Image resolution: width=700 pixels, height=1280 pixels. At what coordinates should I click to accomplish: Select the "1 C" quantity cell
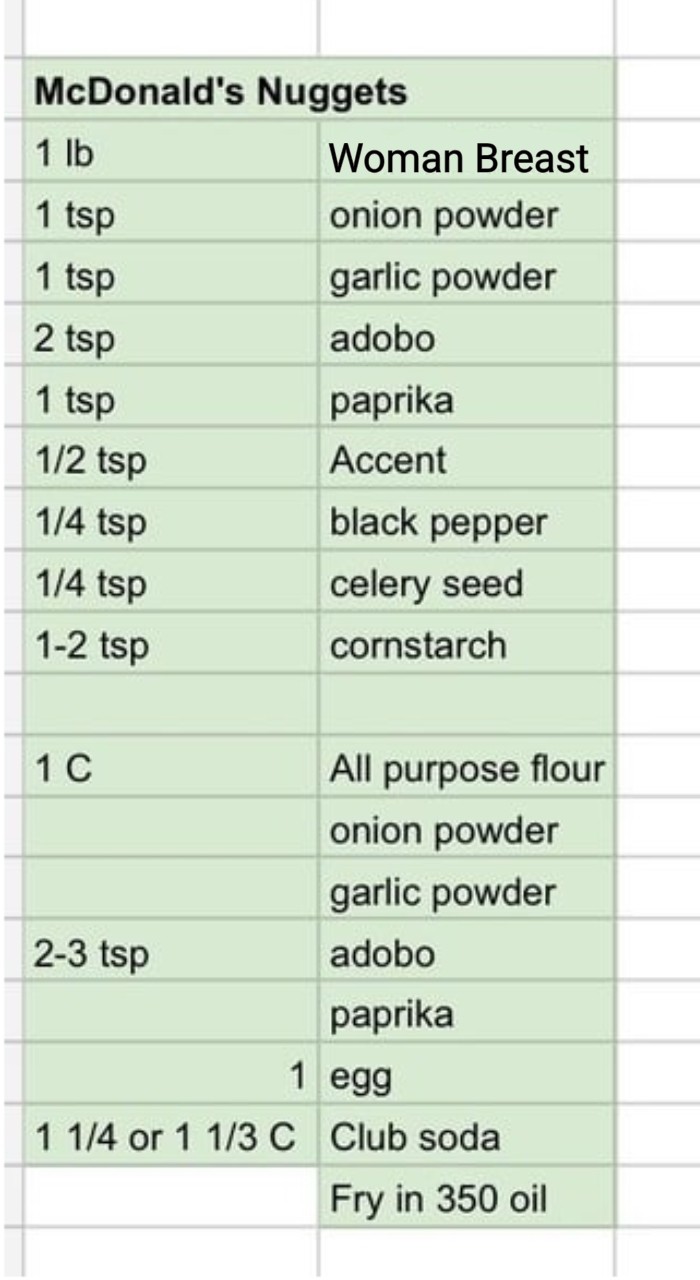pos(170,769)
